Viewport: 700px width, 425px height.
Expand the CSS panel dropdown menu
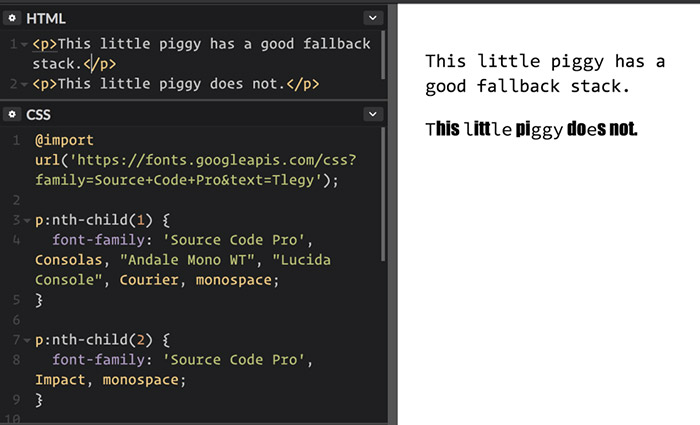pyautogui.click(x=373, y=115)
